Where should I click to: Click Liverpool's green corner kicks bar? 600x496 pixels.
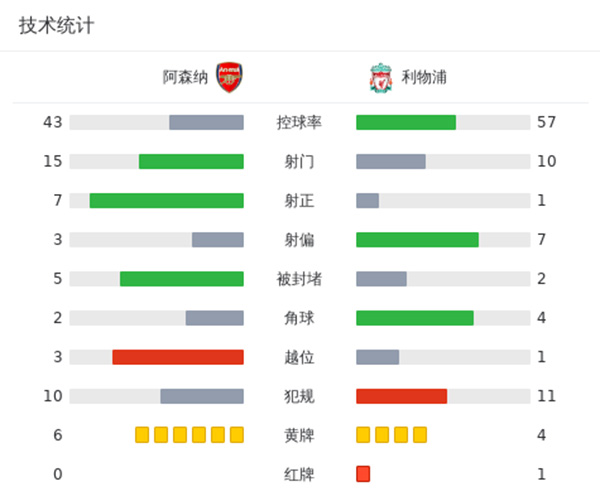(415, 317)
